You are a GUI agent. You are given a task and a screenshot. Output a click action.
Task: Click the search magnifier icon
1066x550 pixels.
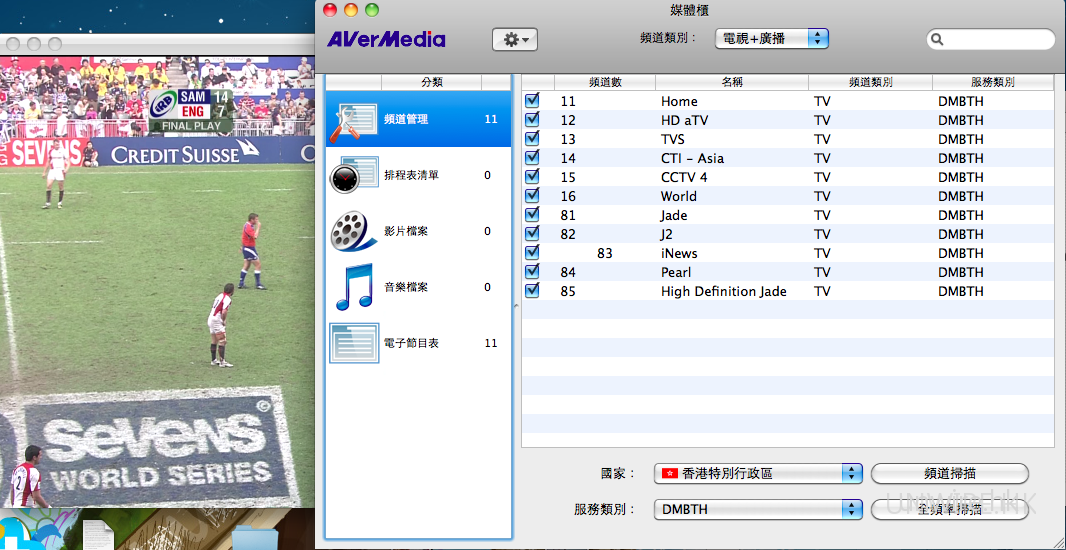[x=938, y=40]
